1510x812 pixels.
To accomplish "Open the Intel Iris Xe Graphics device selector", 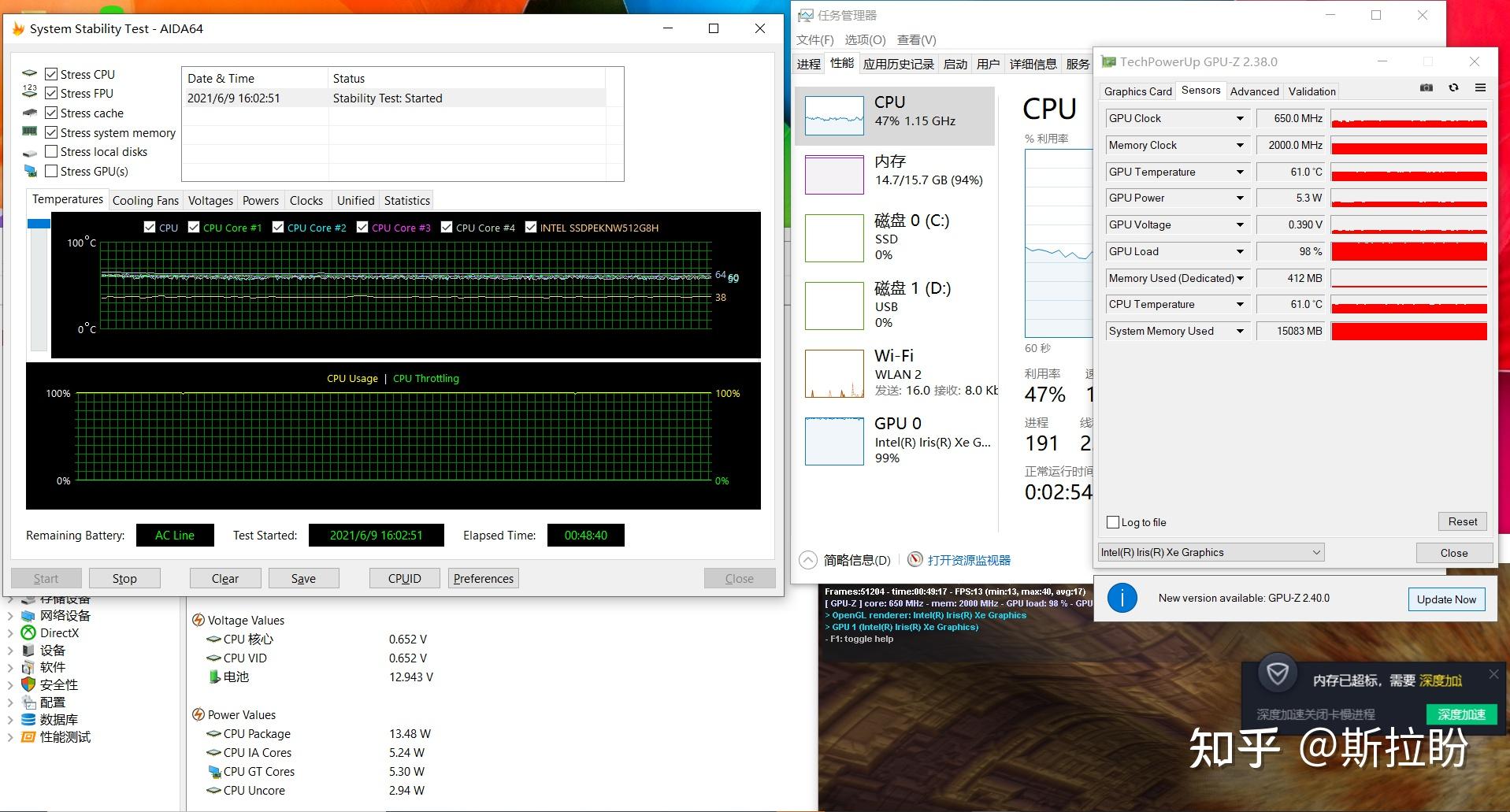I will point(1211,553).
